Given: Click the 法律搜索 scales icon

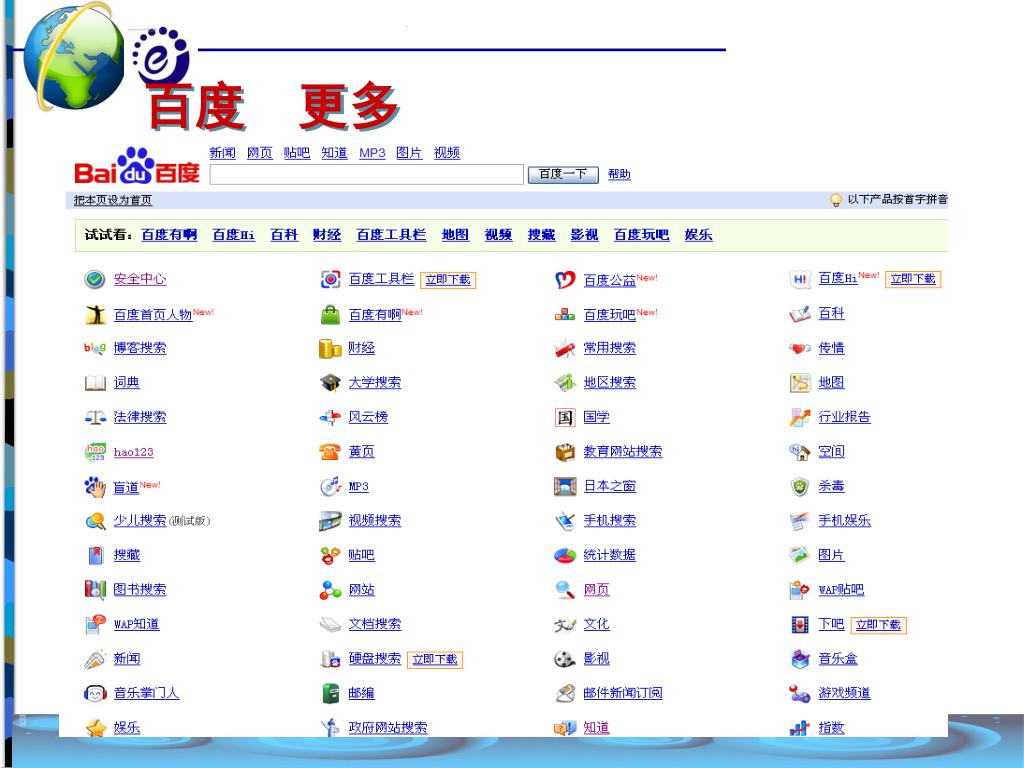Looking at the screenshot, I should [95, 417].
